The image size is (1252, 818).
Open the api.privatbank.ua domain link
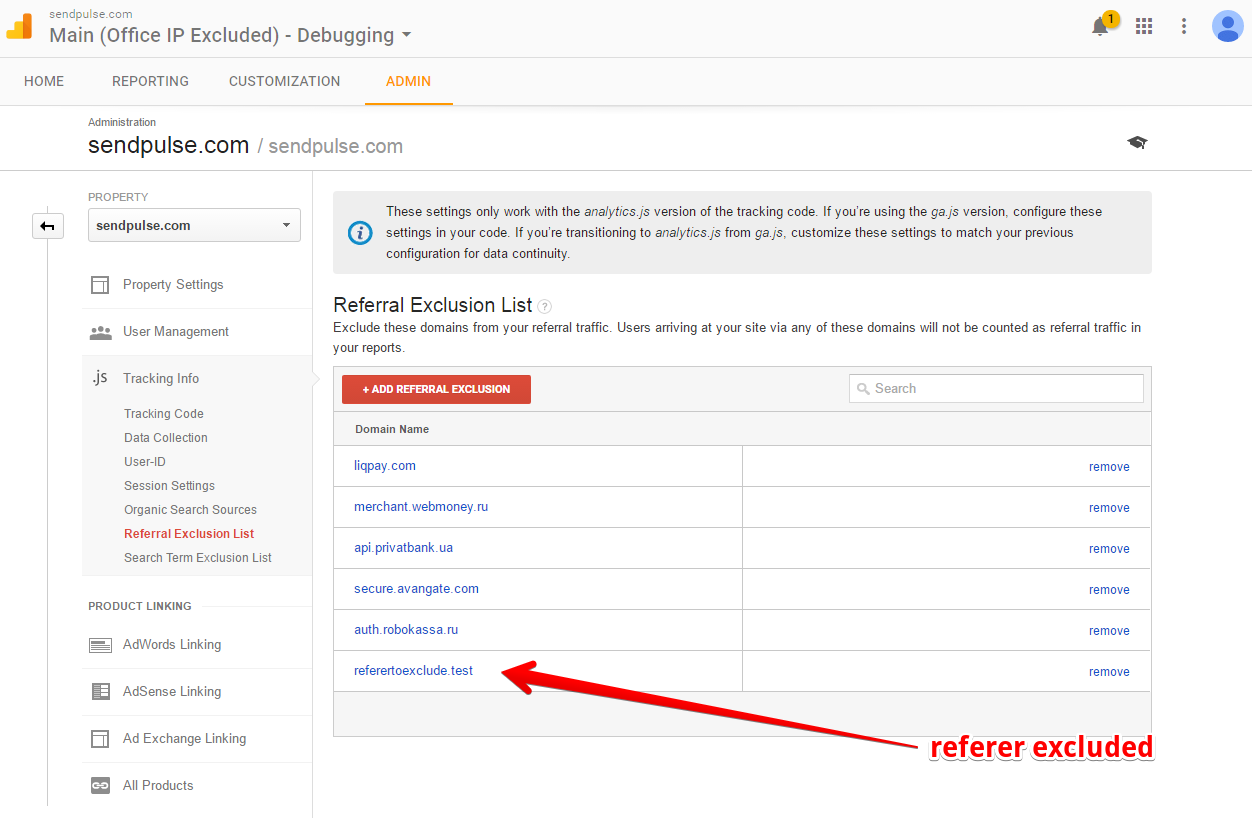point(403,548)
